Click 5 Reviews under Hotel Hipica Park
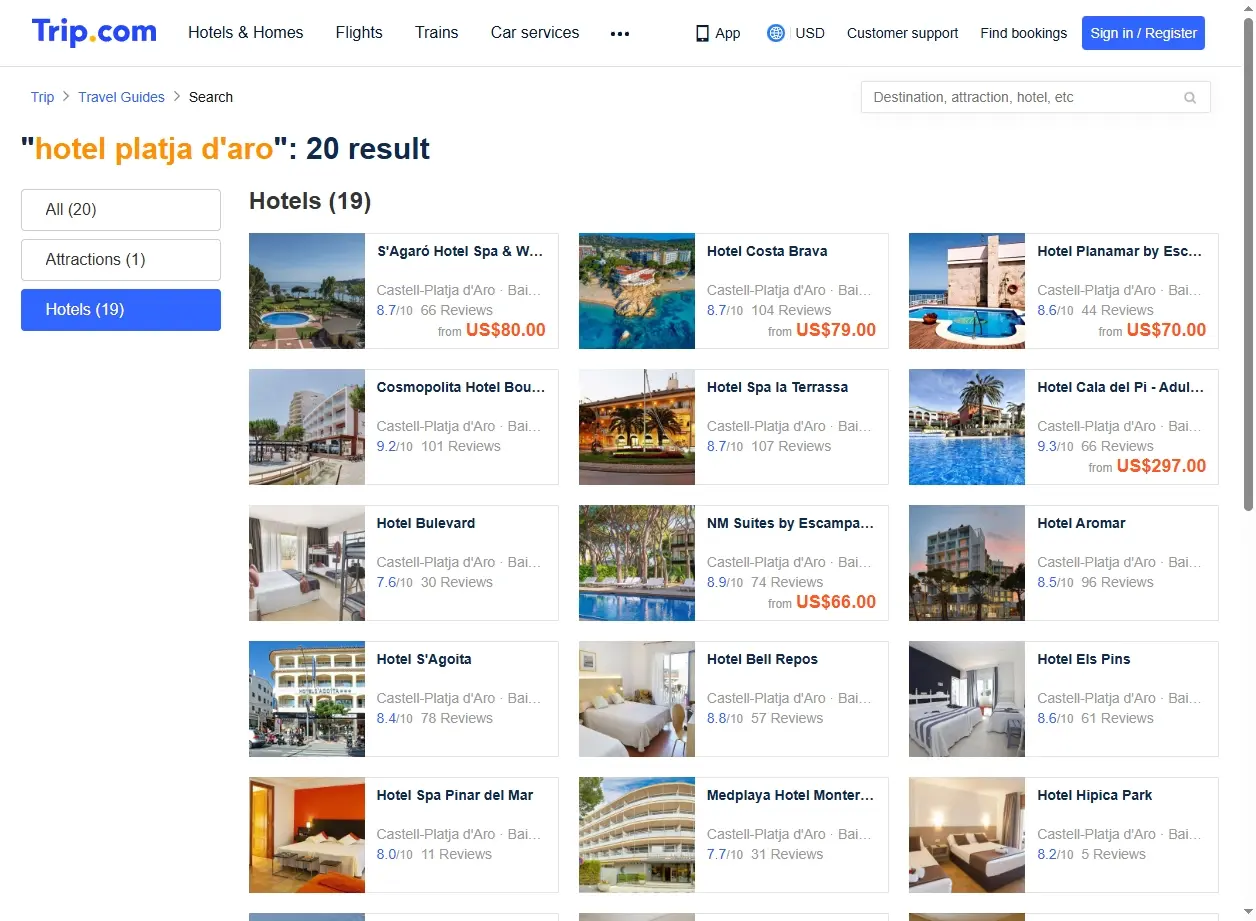Viewport: 1256px width, 921px height. [x=1113, y=854]
